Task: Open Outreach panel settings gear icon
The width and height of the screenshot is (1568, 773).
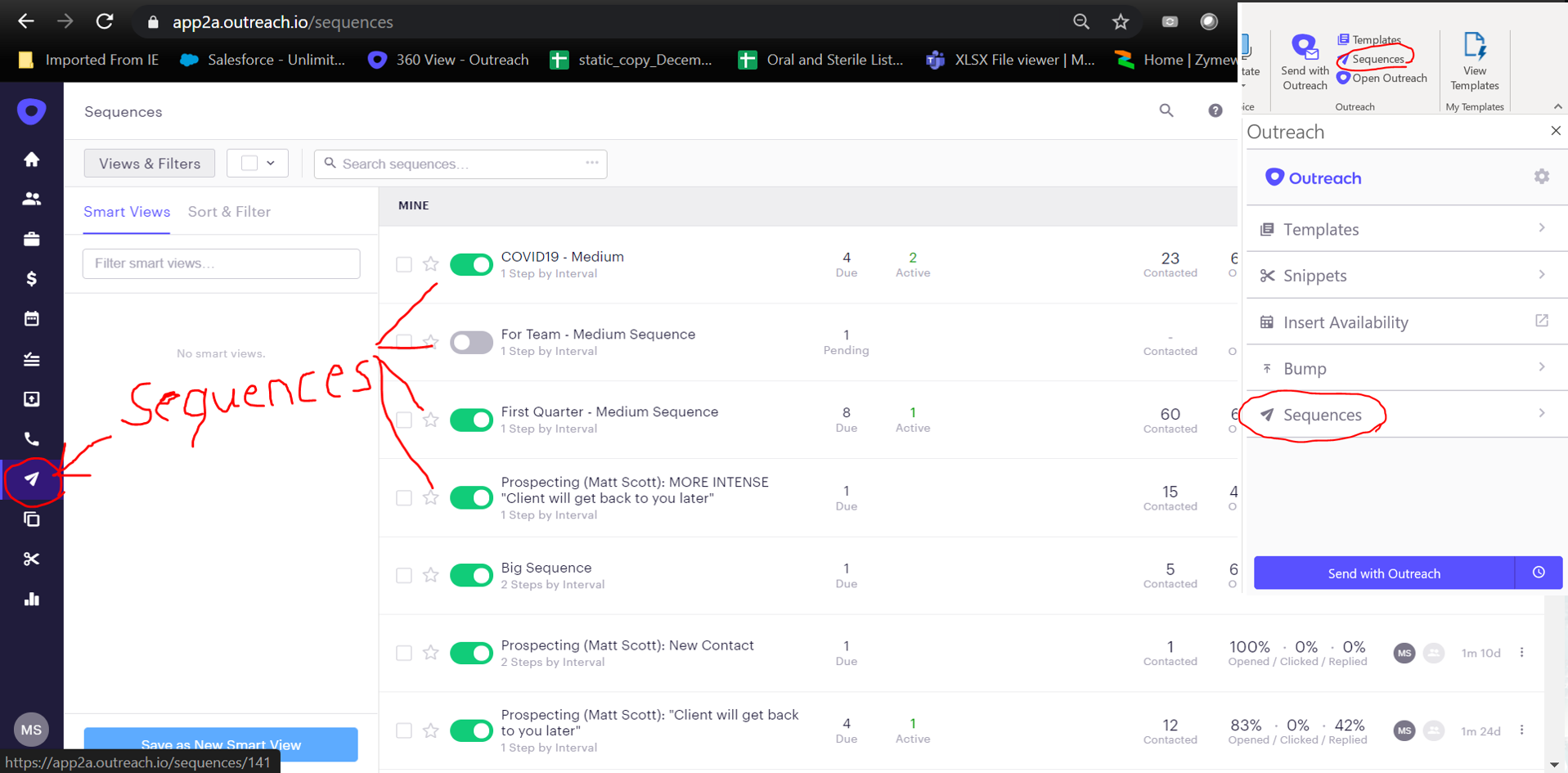Action: [x=1542, y=177]
